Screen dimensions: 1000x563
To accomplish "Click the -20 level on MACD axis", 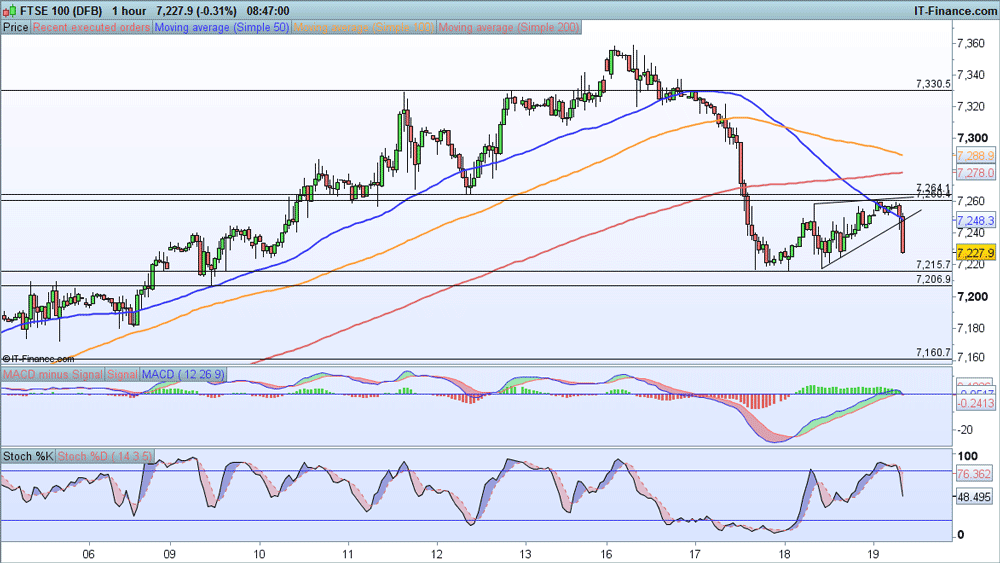I will [965, 430].
